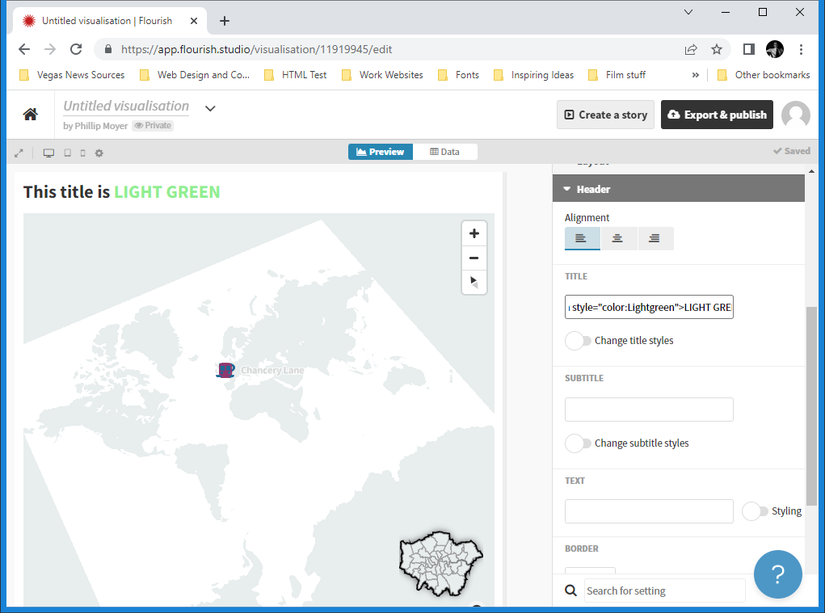825x613 pixels.
Task: Go to the Flourish home icon
Action: click(x=31, y=115)
